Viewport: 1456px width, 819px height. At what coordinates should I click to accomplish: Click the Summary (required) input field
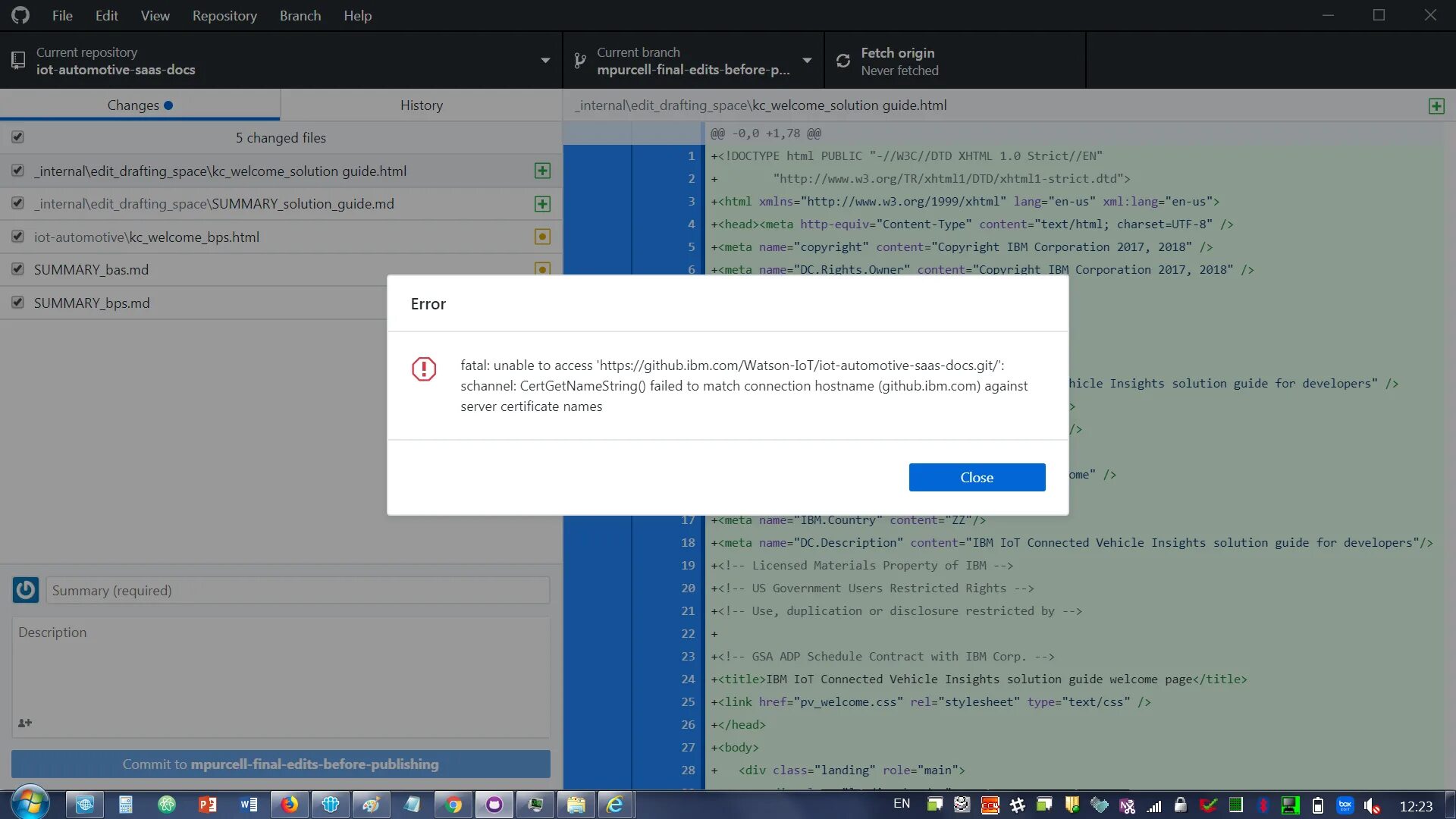click(298, 590)
